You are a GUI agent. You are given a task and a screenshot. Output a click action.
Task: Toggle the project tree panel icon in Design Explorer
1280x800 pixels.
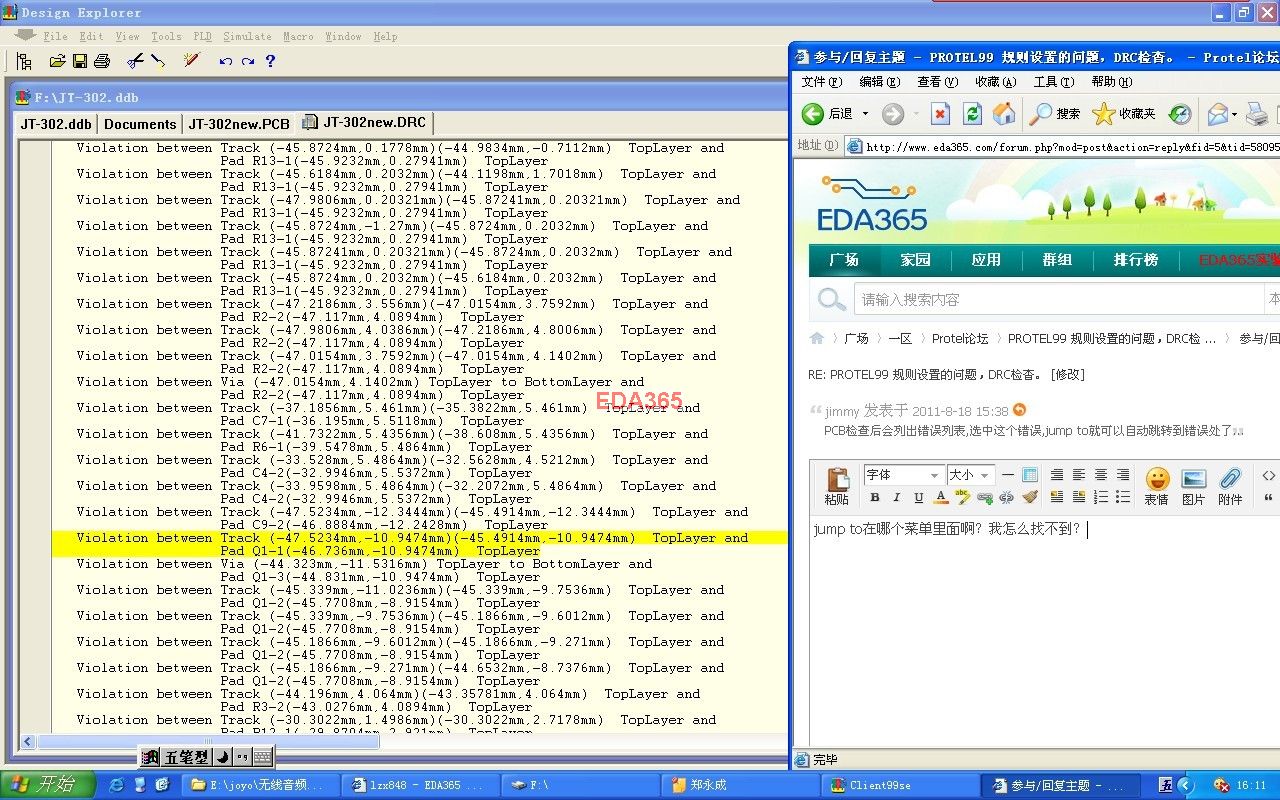pyautogui.click(x=24, y=61)
